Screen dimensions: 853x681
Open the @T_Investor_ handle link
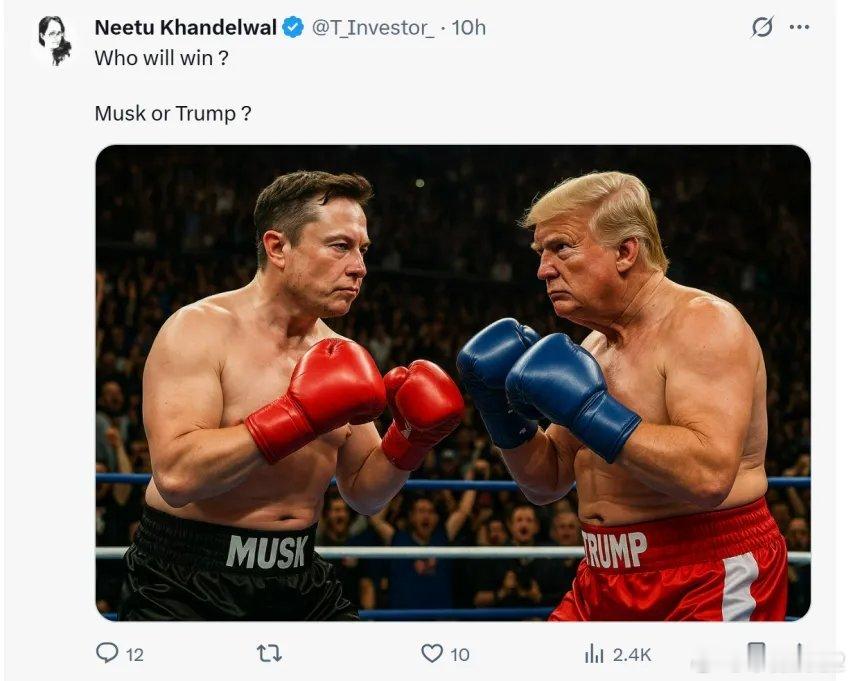pos(373,28)
